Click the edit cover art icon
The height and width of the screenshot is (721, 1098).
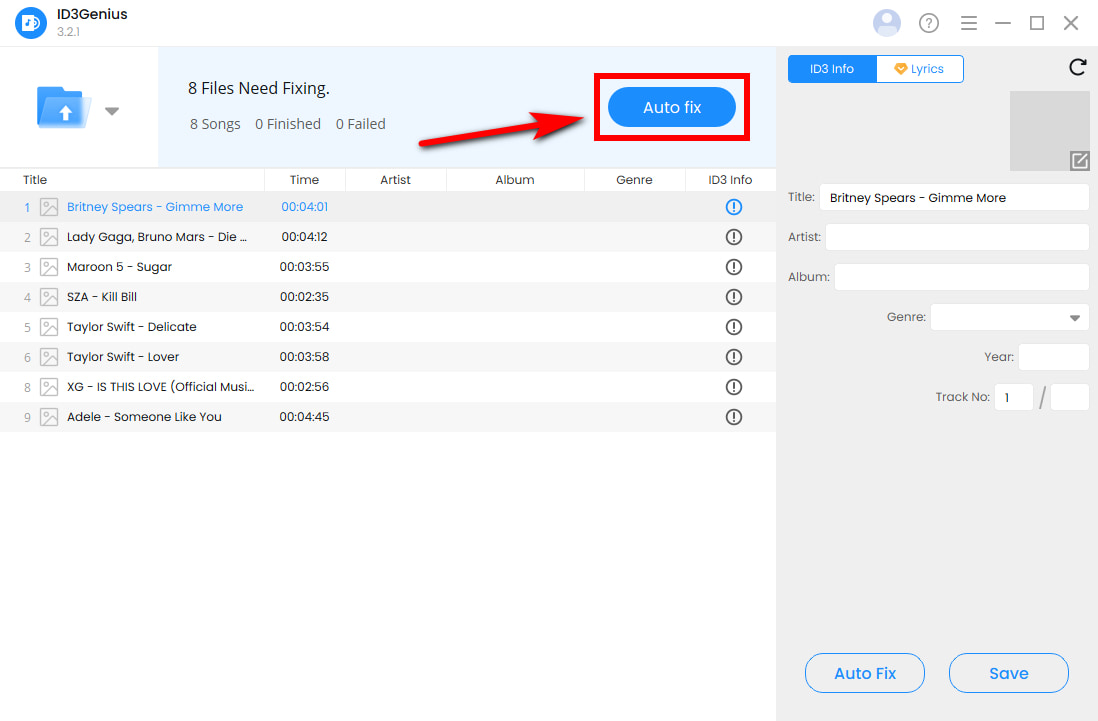tap(1079, 161)
